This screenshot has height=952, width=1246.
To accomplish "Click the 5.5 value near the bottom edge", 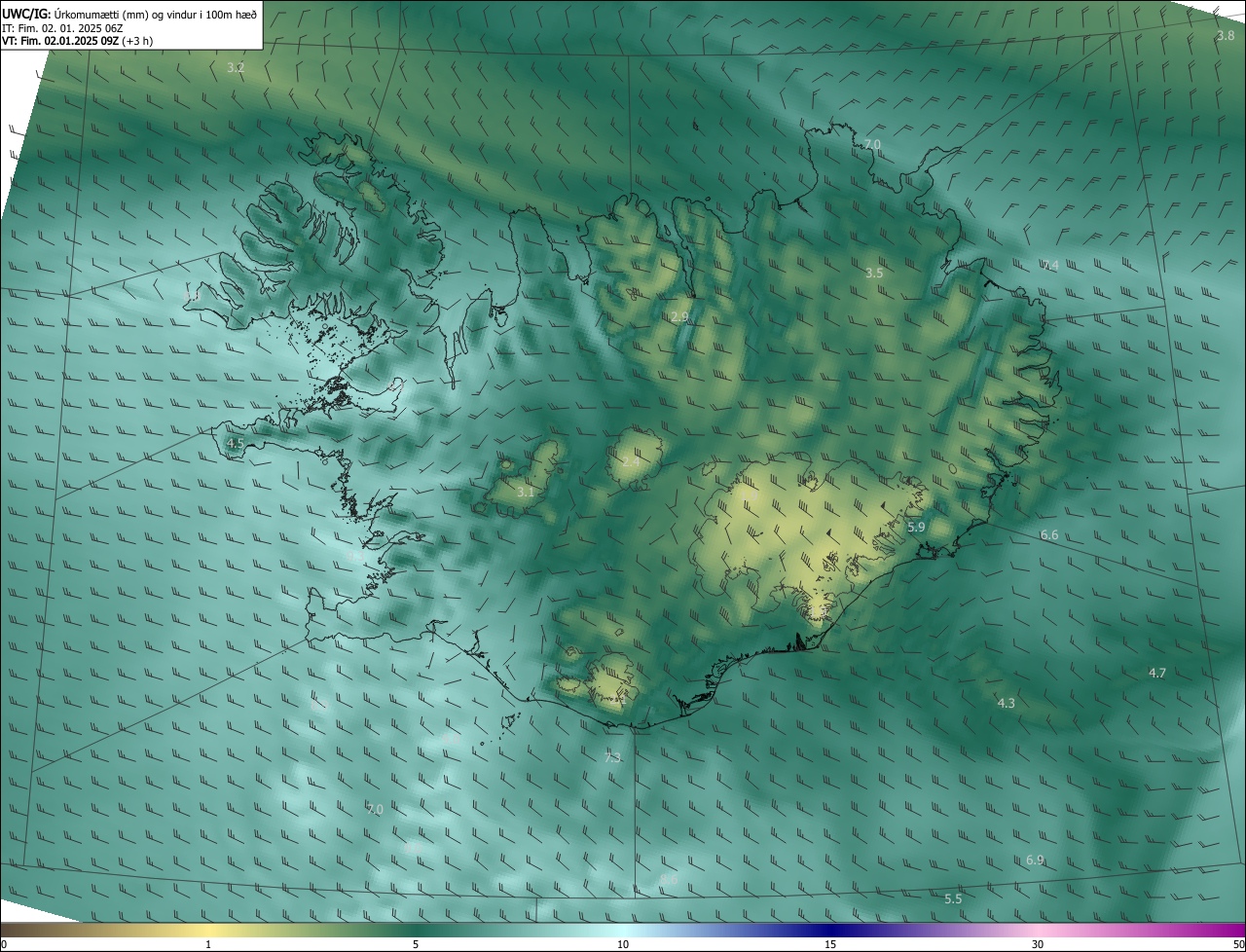I will pos(953,898).
